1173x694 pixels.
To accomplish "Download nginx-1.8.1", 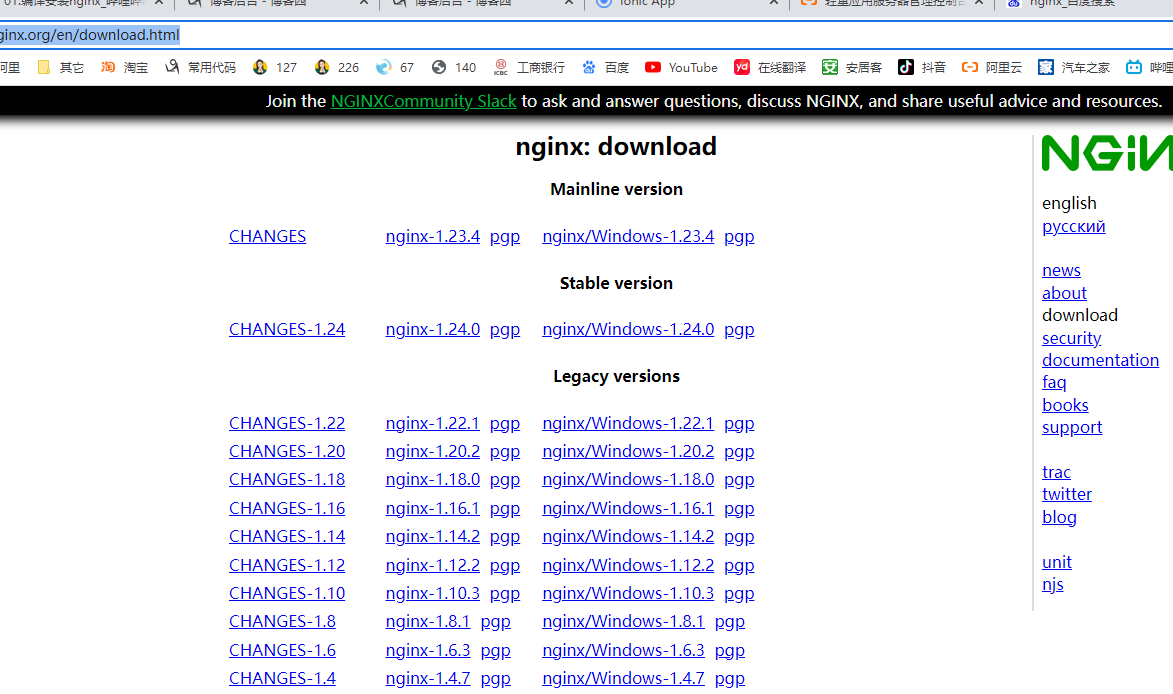I will click(427, 621).
